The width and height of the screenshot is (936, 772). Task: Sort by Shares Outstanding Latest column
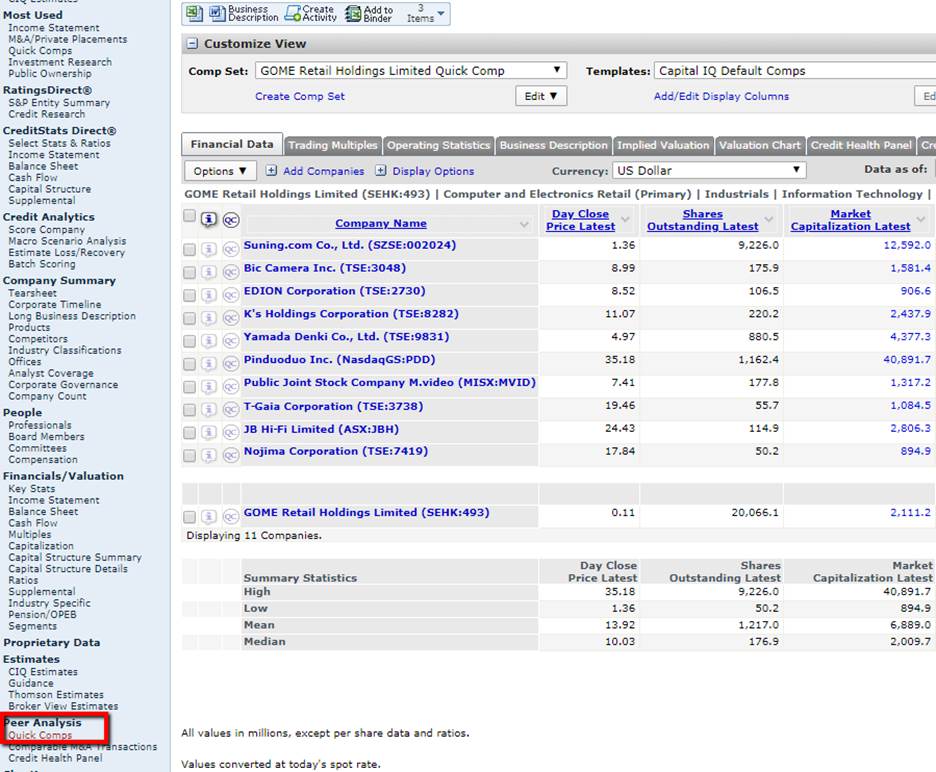pos(703,220)
